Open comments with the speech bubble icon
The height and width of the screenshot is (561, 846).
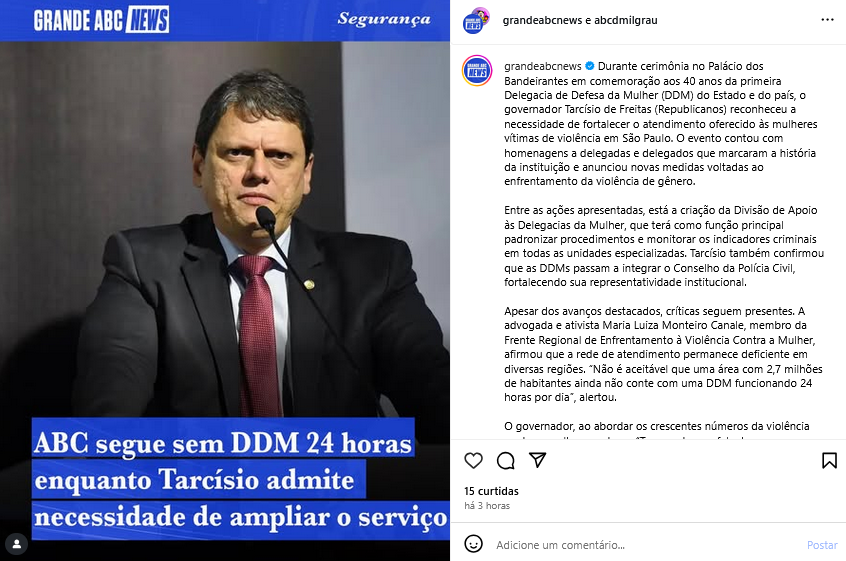[x=506, y=461]
